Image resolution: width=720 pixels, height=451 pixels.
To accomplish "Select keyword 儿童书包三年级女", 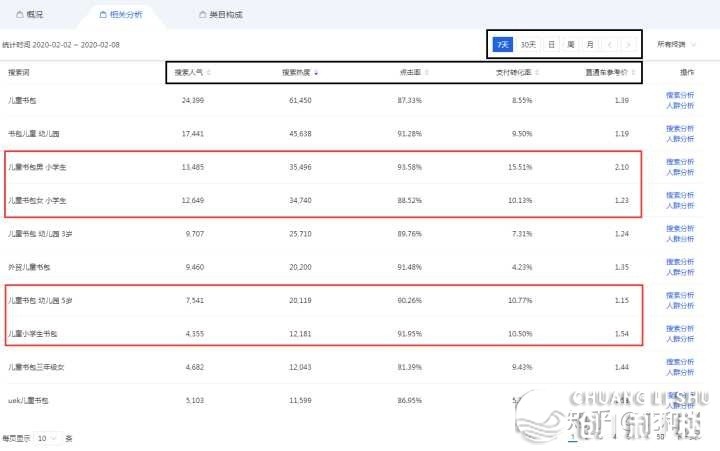I will (36, 367).
